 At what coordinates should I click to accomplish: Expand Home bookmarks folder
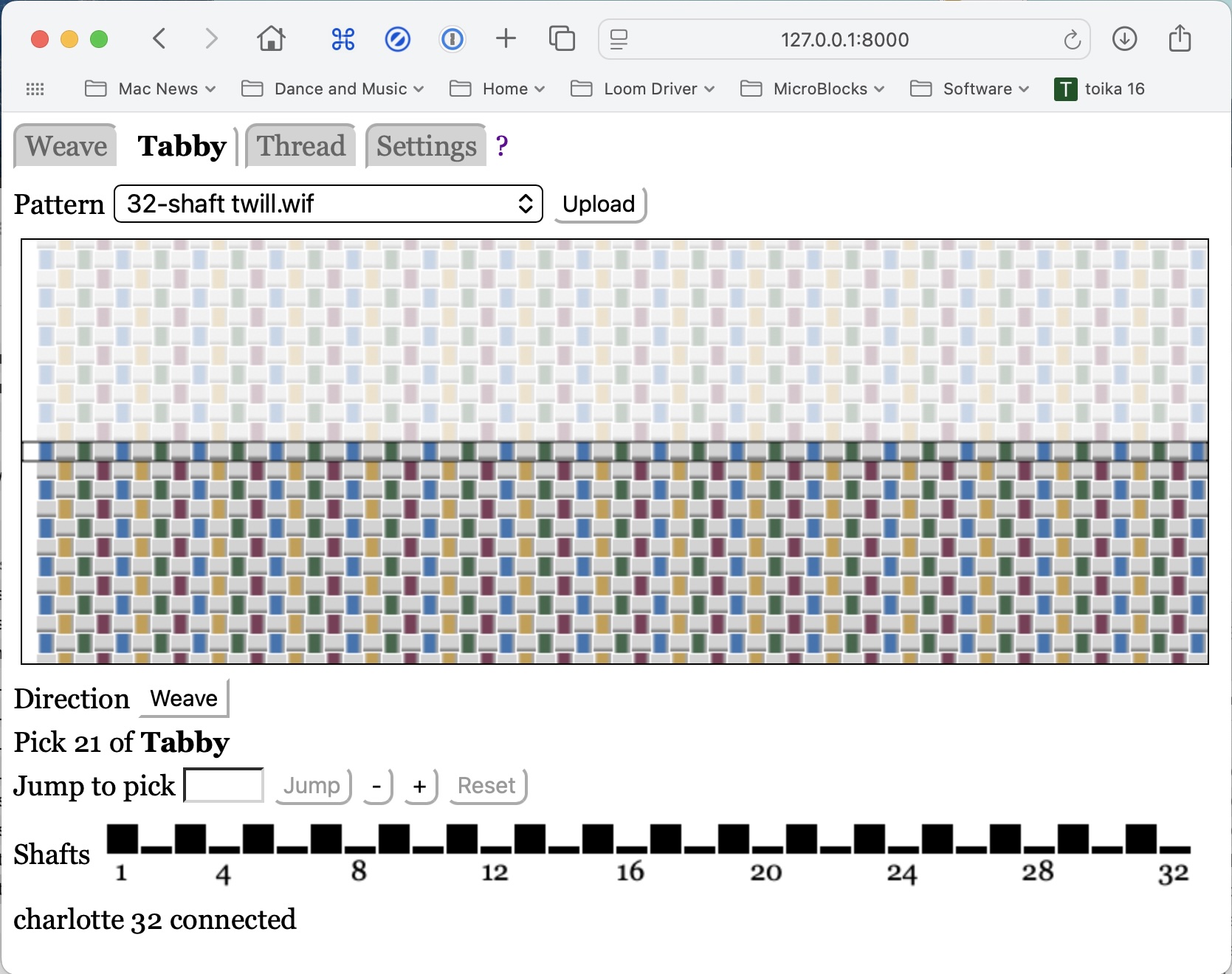[498, 89]
